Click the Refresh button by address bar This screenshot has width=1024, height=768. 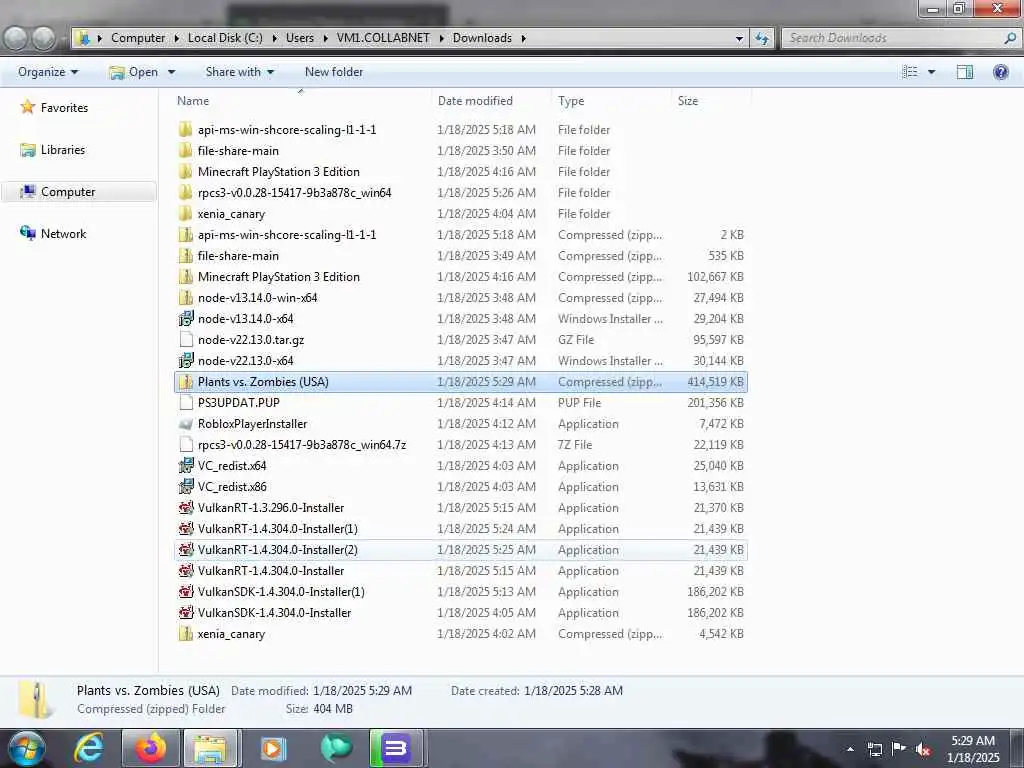tap(762, 38)
